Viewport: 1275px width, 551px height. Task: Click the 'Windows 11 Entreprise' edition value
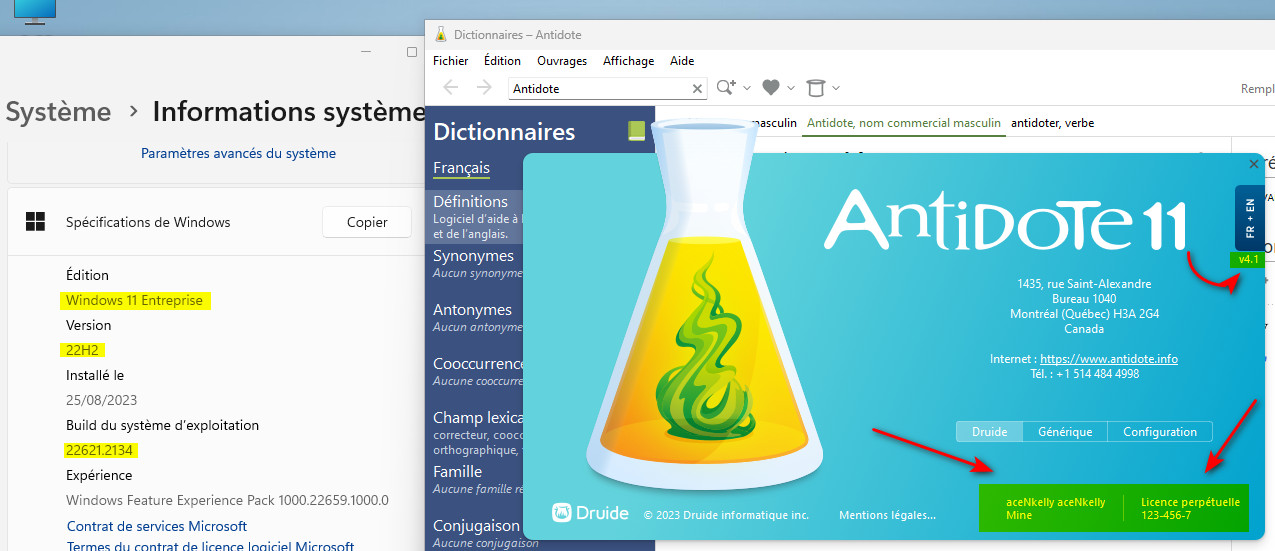(135, 300)
